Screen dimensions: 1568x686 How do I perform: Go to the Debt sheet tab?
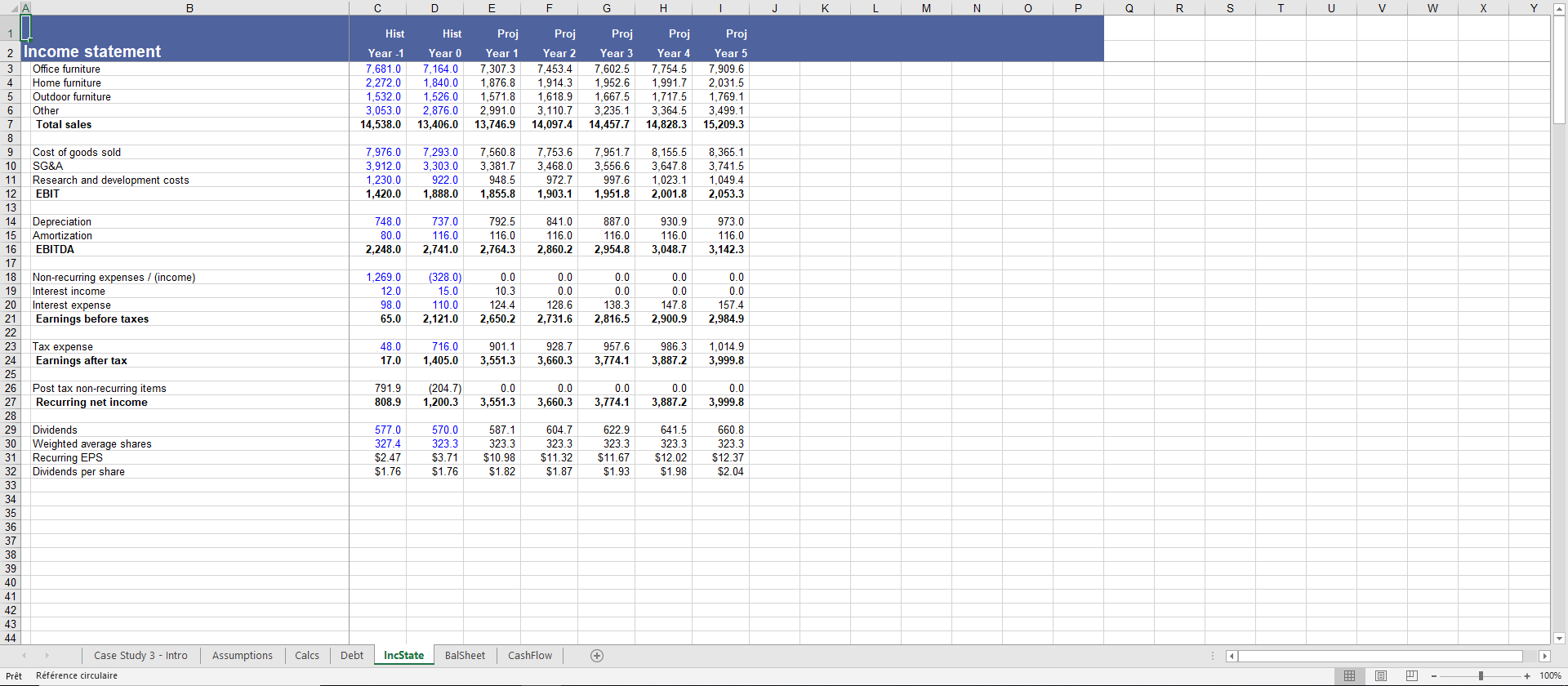pos(352,656)
